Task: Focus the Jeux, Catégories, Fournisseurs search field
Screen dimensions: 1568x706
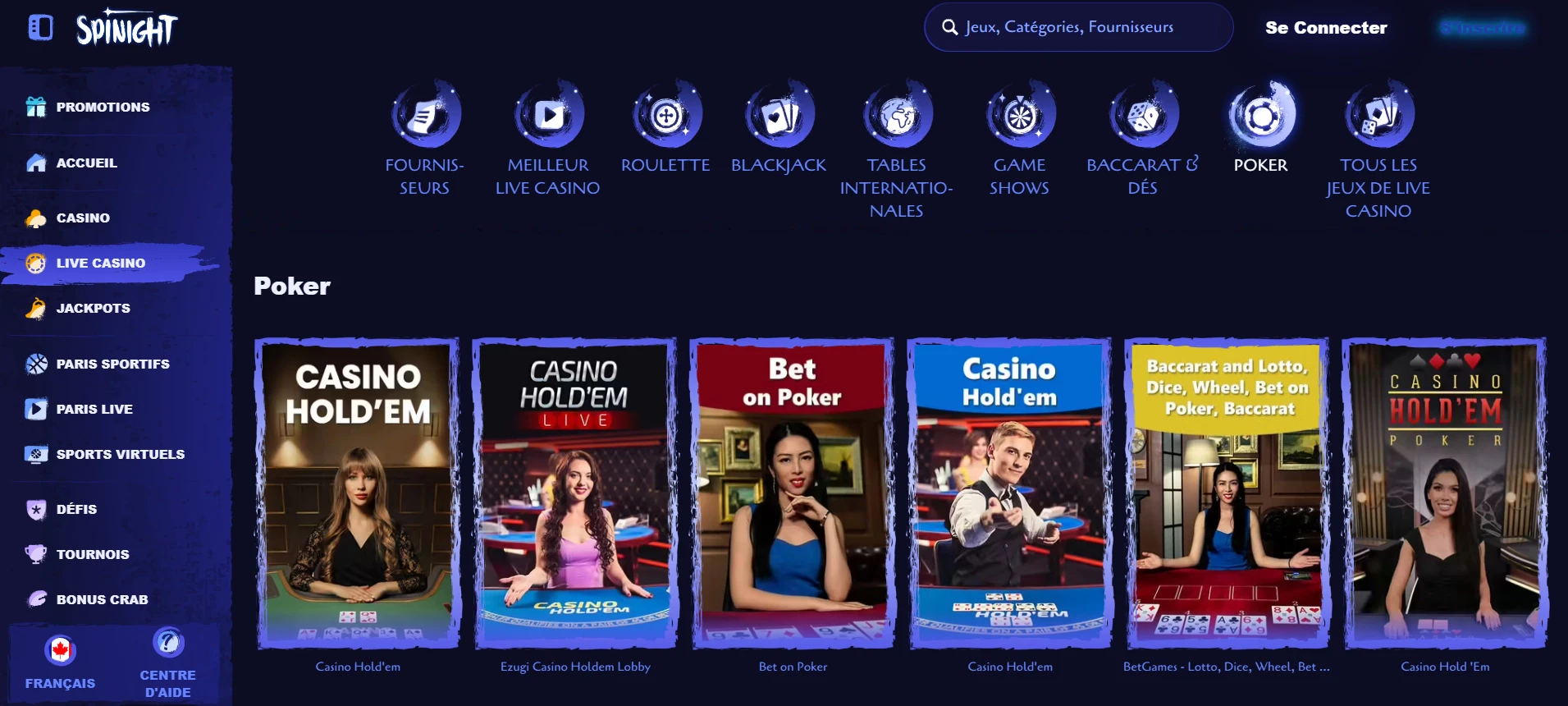Action: coord(1078,27)
